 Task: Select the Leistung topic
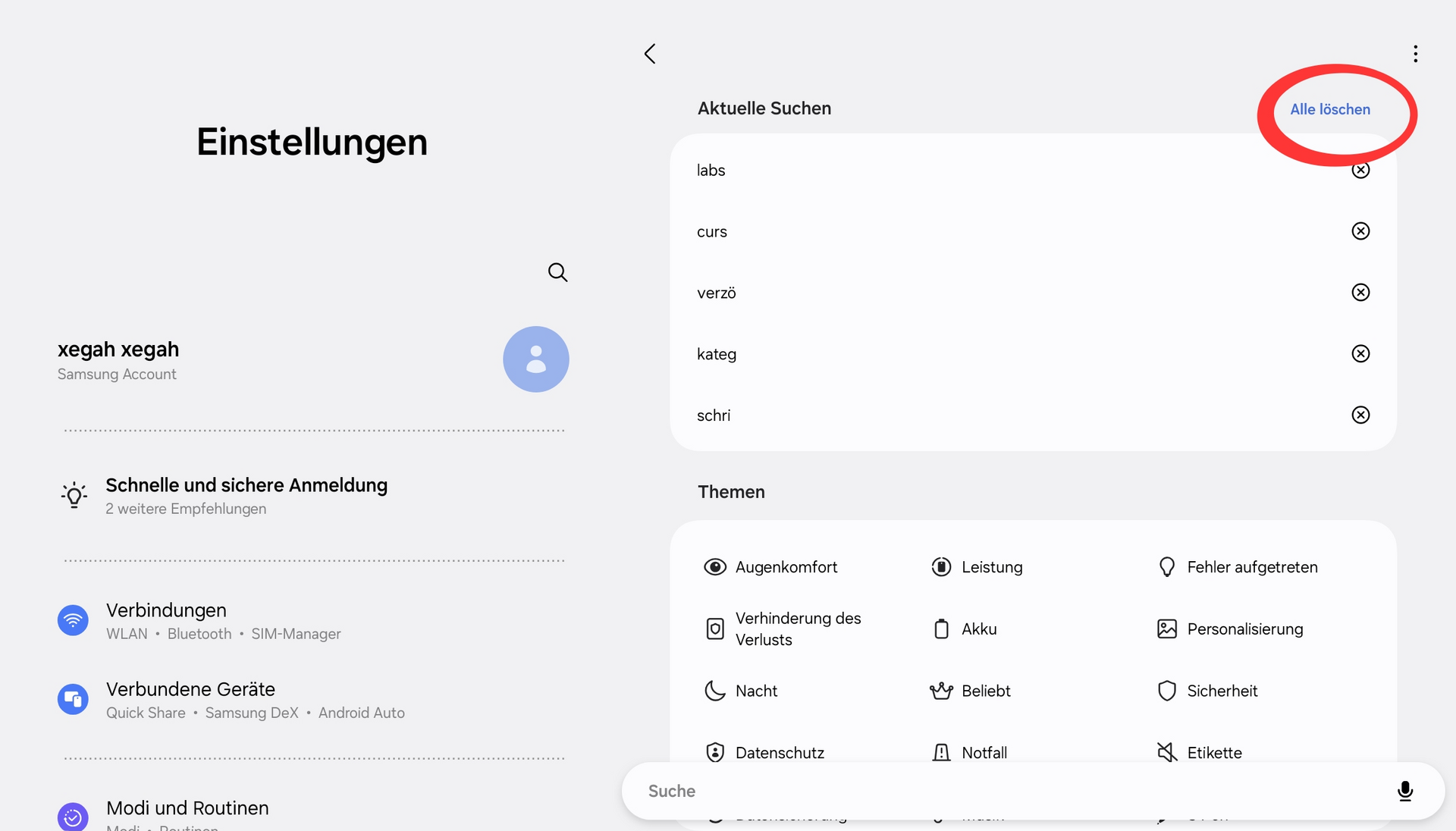coord(991,567)
